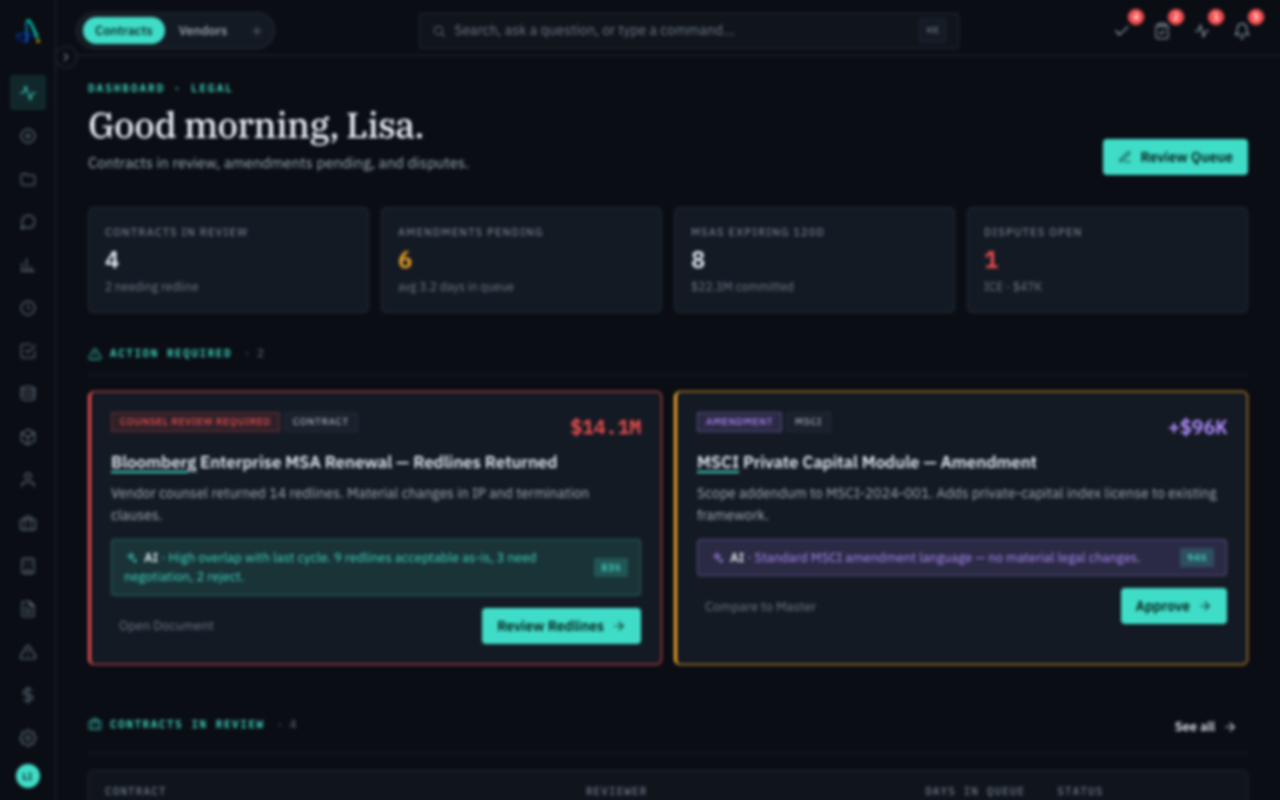Open the activity pulse icon in the sidebar

pyautogui.click(x=28, y=93)
